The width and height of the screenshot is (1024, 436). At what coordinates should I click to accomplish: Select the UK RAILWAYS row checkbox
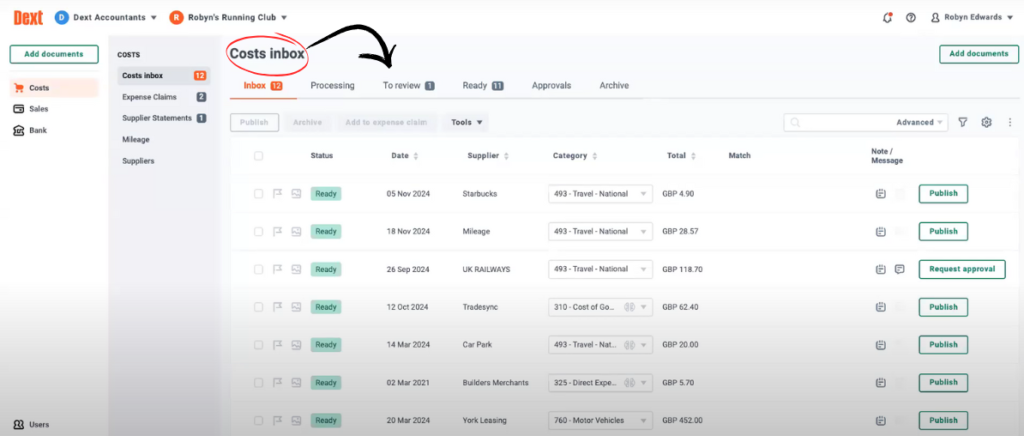tap(259, 269)
